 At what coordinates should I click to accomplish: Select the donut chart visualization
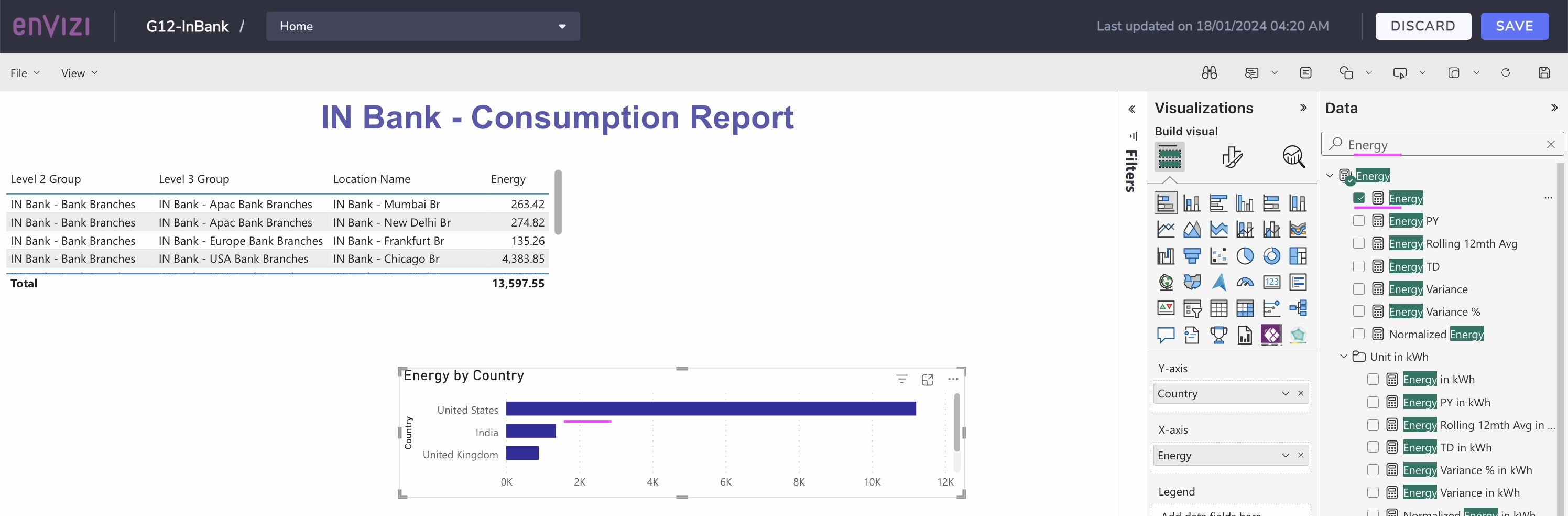click(x=1271, y=256)
